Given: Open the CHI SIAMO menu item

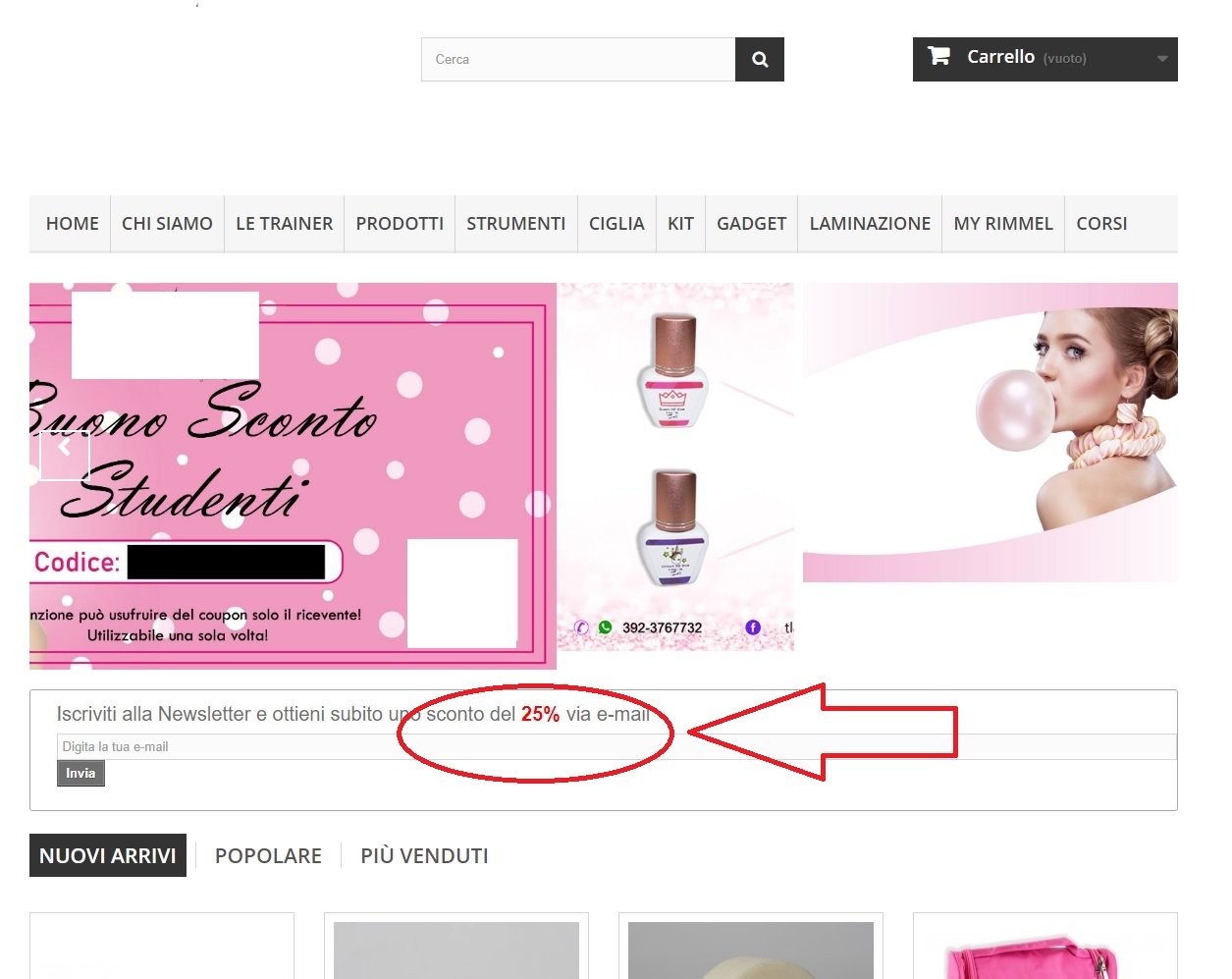Looking at the screenshot, I should pyautogui.click(x=167, y=224).
